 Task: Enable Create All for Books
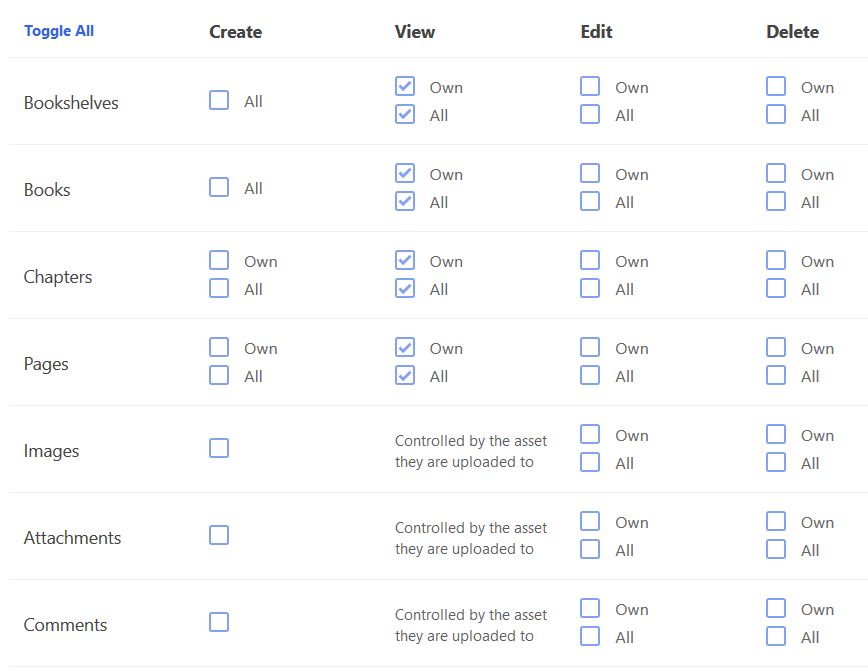coord(219,187)
